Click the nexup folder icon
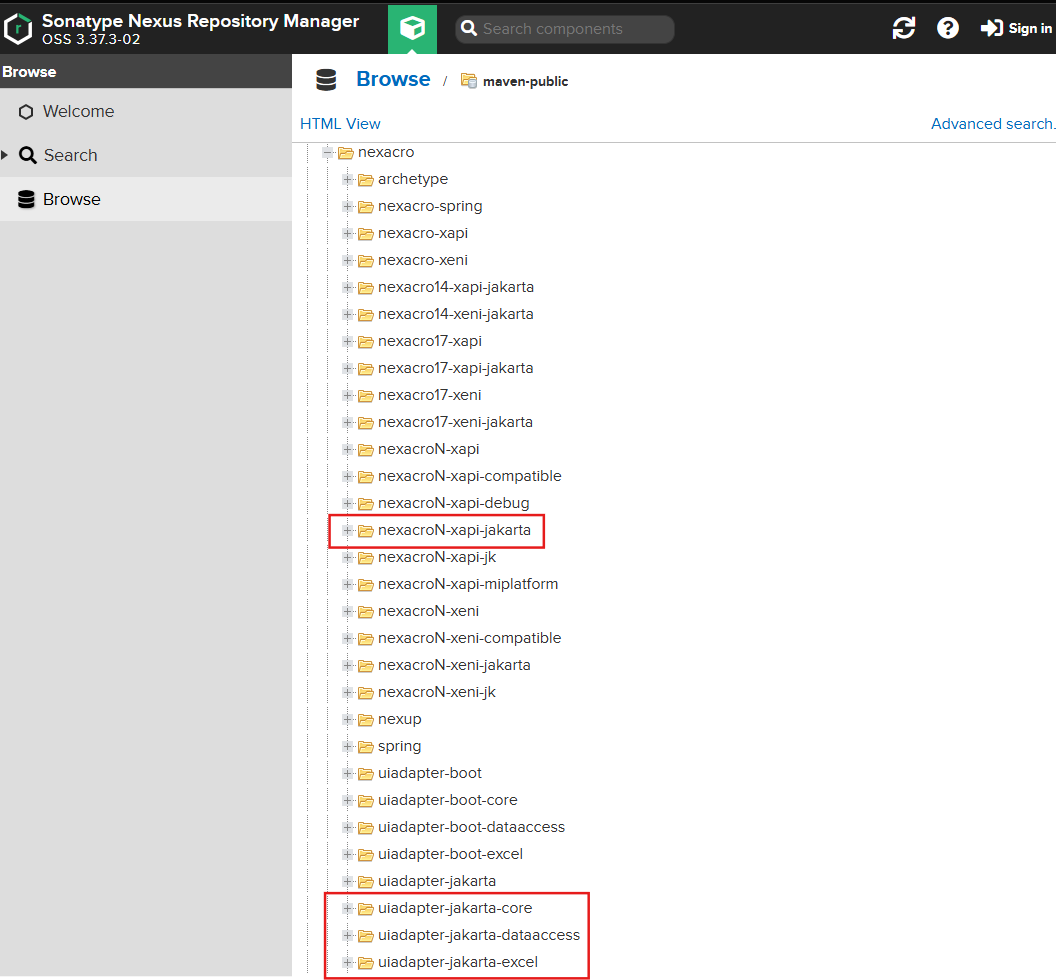 pos(366,720)
